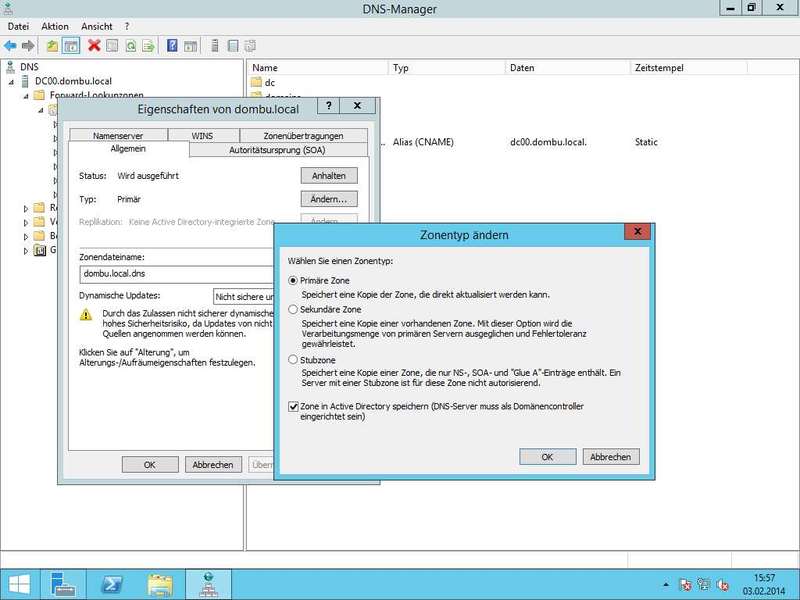
Task: Click the blue back arrow in toolbar
Action: tap(10, 45)
